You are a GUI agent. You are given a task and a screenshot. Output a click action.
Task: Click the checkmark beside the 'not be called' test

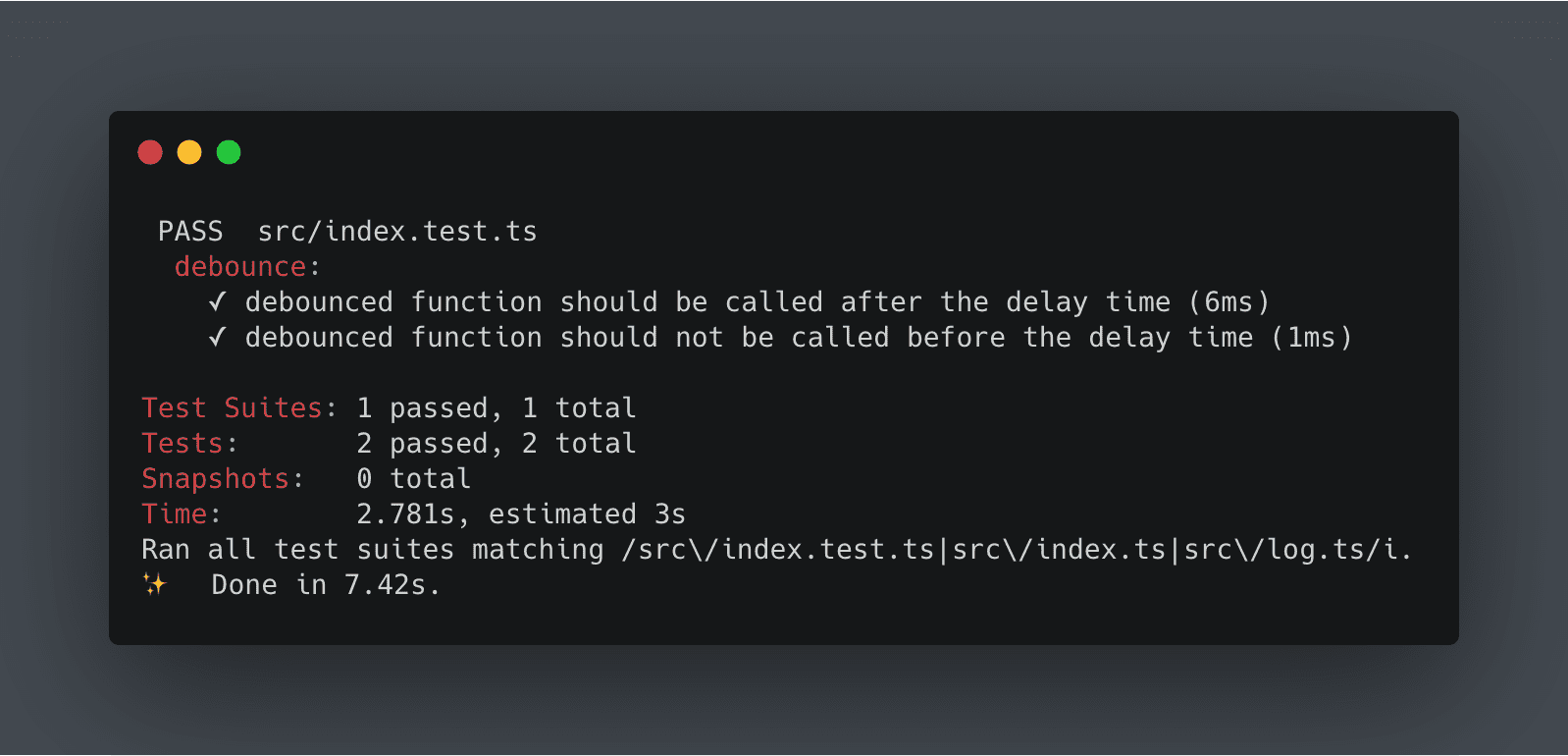click(x=218, y=337)
